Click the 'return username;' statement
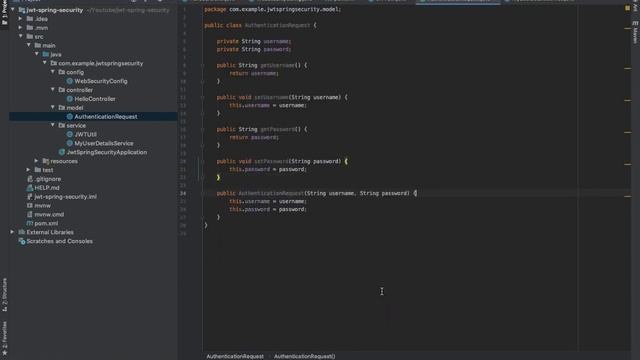 [x=253, y=73]
